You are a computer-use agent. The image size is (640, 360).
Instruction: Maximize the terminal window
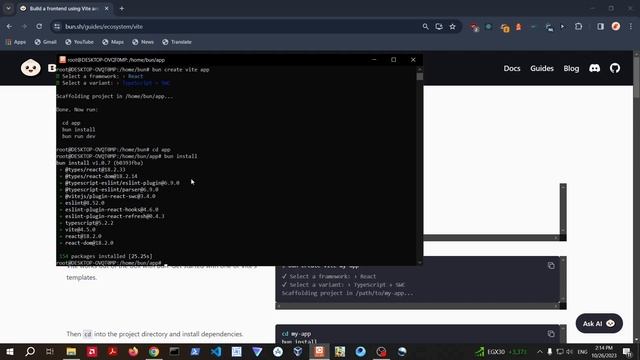pos(393,60)
